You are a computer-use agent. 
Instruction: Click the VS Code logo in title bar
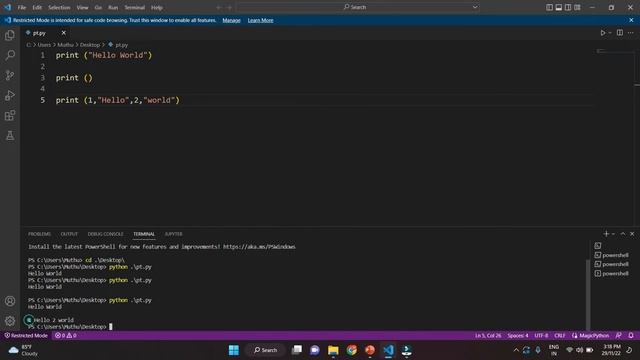(x=8, y=7)
